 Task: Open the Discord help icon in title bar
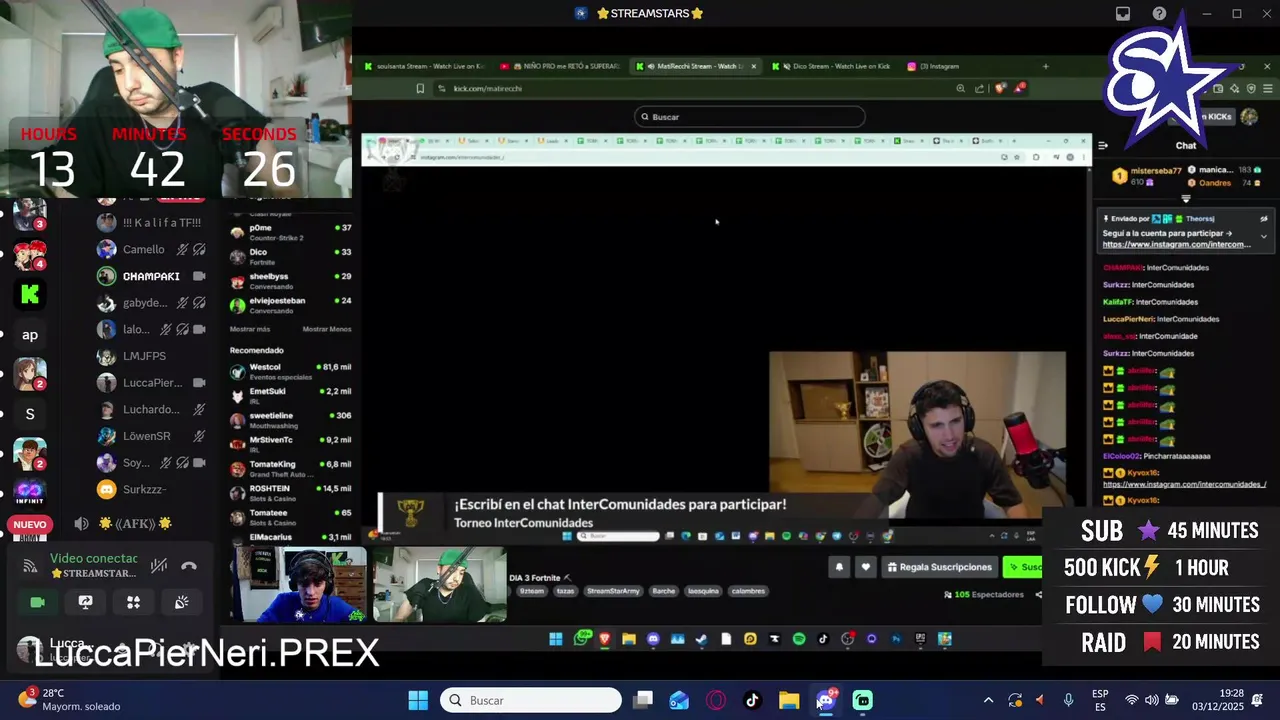click(1159, 14)
